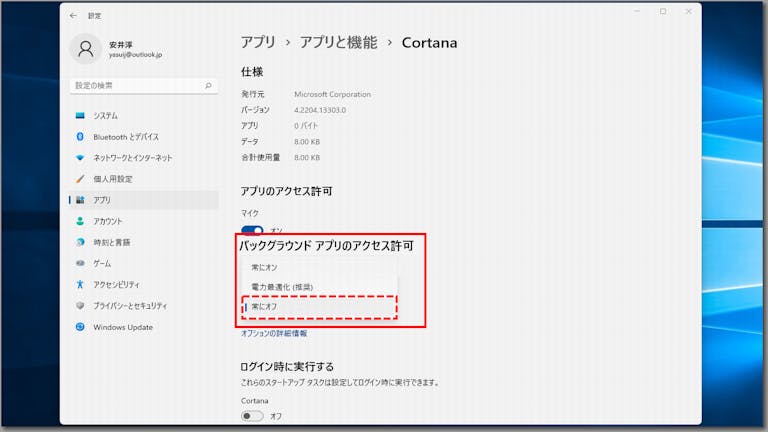Click the Microsoft Corporation publisher text

333,94
